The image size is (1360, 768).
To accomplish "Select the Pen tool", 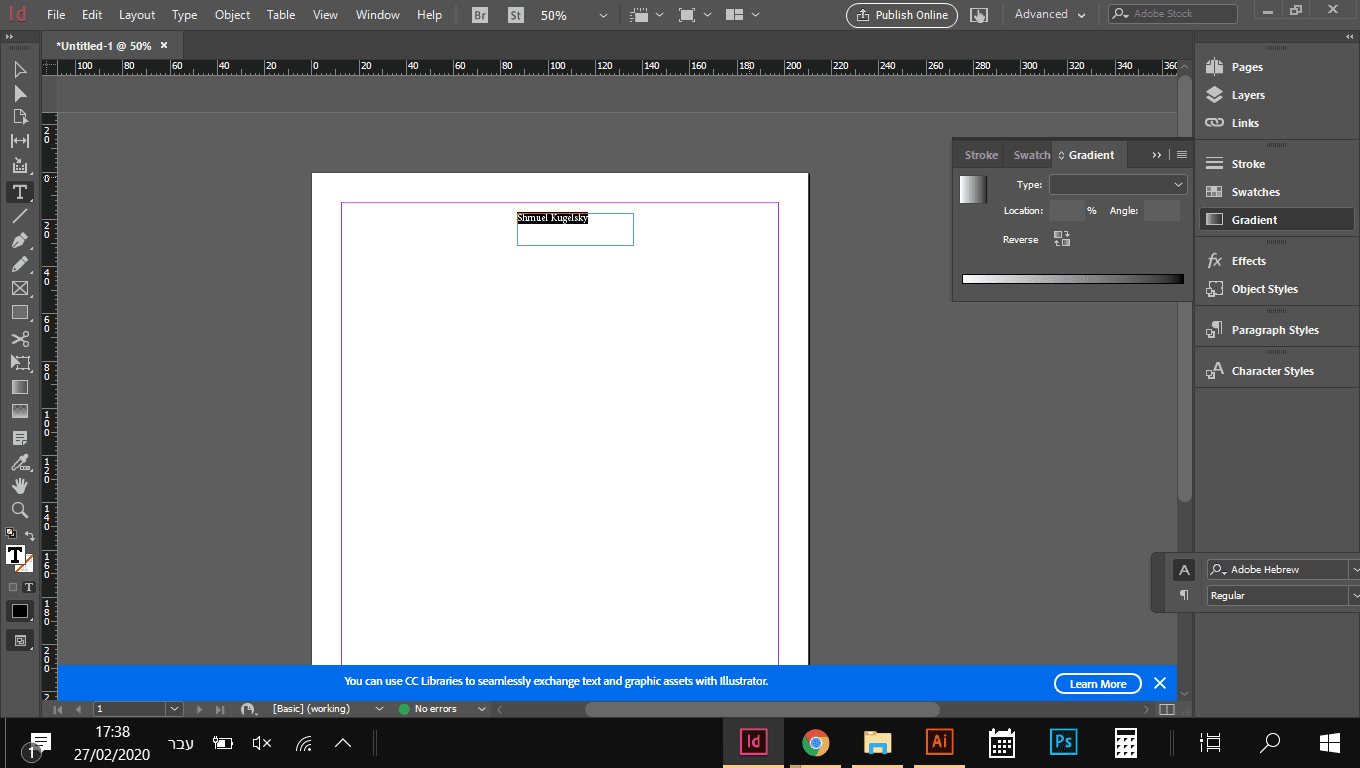I will 19,241.
